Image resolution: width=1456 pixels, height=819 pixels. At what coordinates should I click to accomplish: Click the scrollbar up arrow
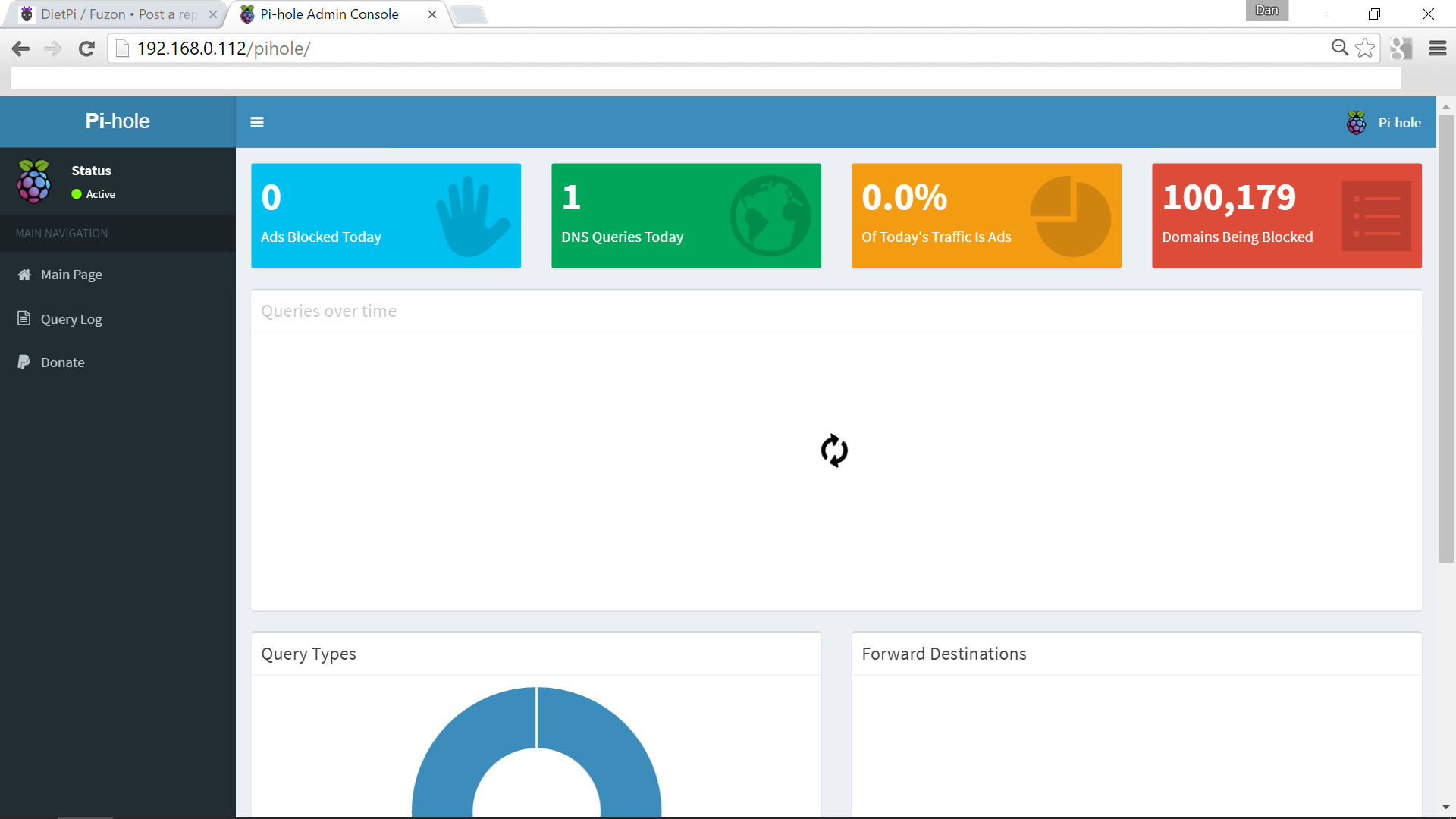pos(1446,107)
